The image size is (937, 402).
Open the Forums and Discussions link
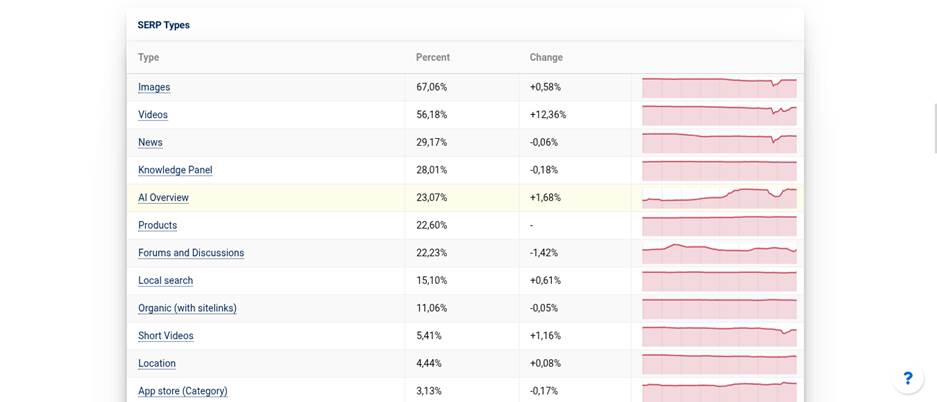coord(191,253)
